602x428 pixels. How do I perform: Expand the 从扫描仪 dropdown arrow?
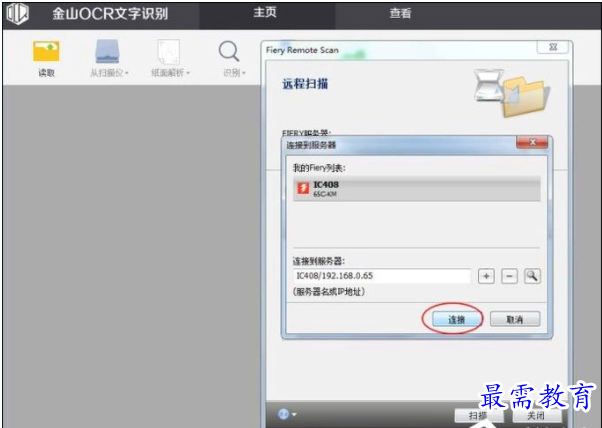[x=127, y=73]
